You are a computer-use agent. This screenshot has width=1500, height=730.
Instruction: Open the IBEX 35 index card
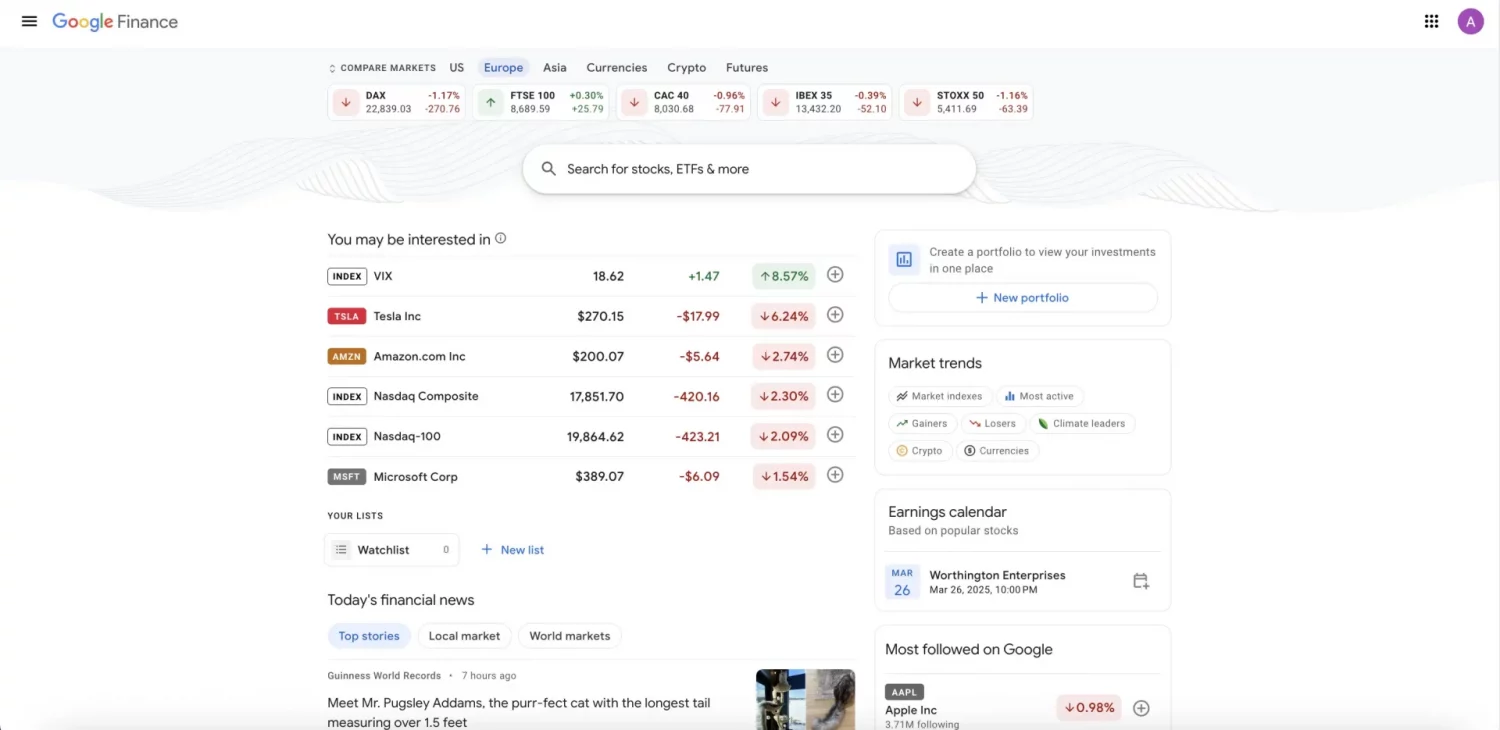pyautogui.click(x=825, y=102)
